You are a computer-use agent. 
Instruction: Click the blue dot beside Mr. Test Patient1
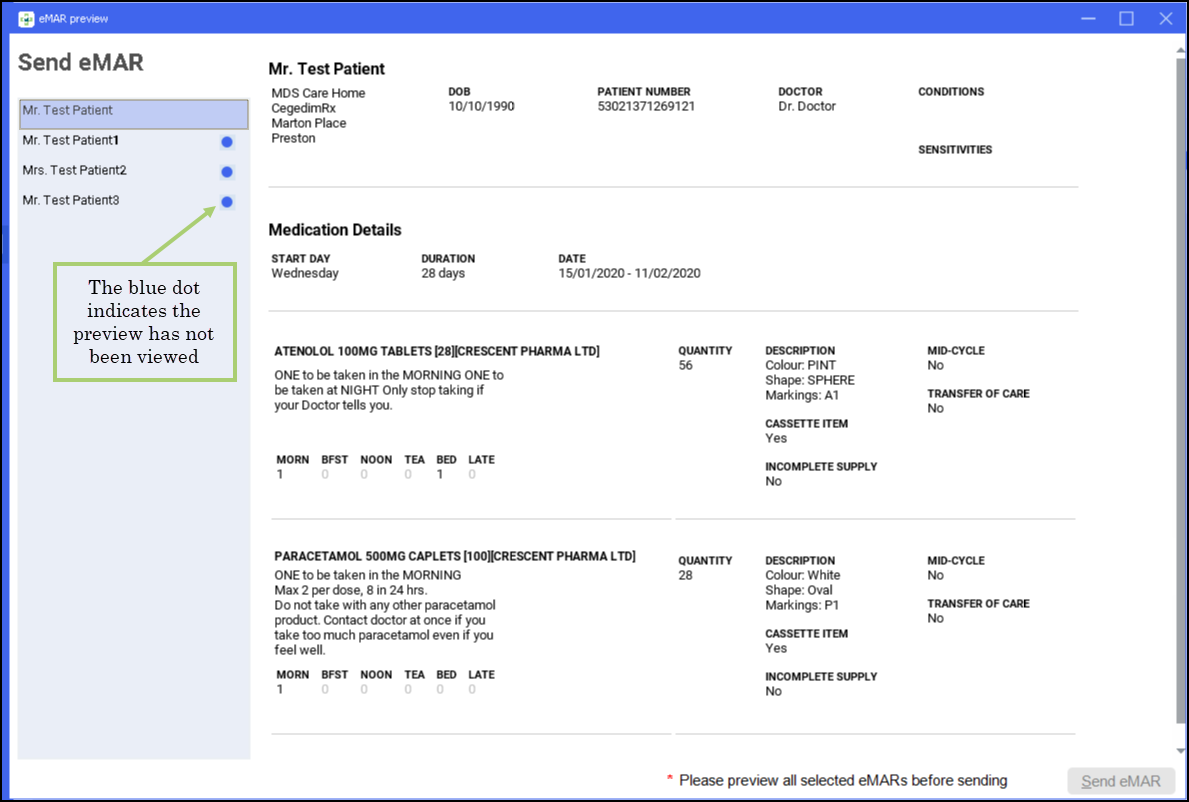click(x=227, y=142)
